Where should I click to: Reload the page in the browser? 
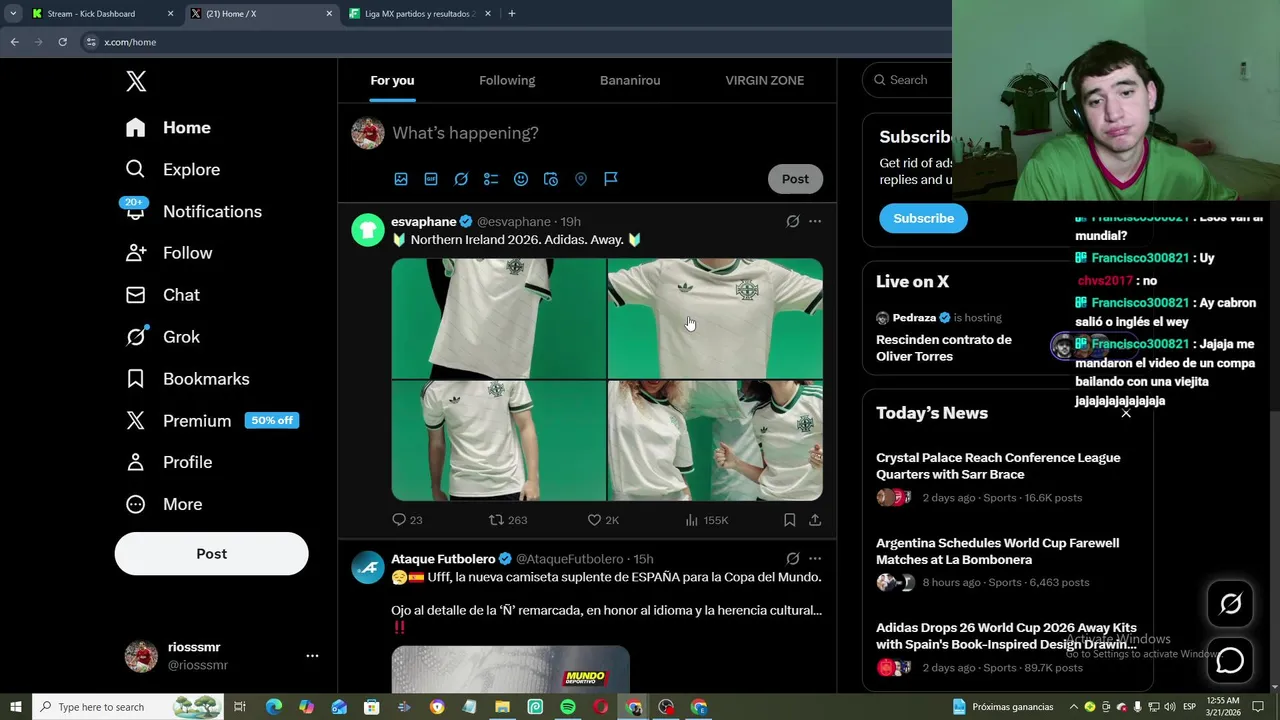62,42
